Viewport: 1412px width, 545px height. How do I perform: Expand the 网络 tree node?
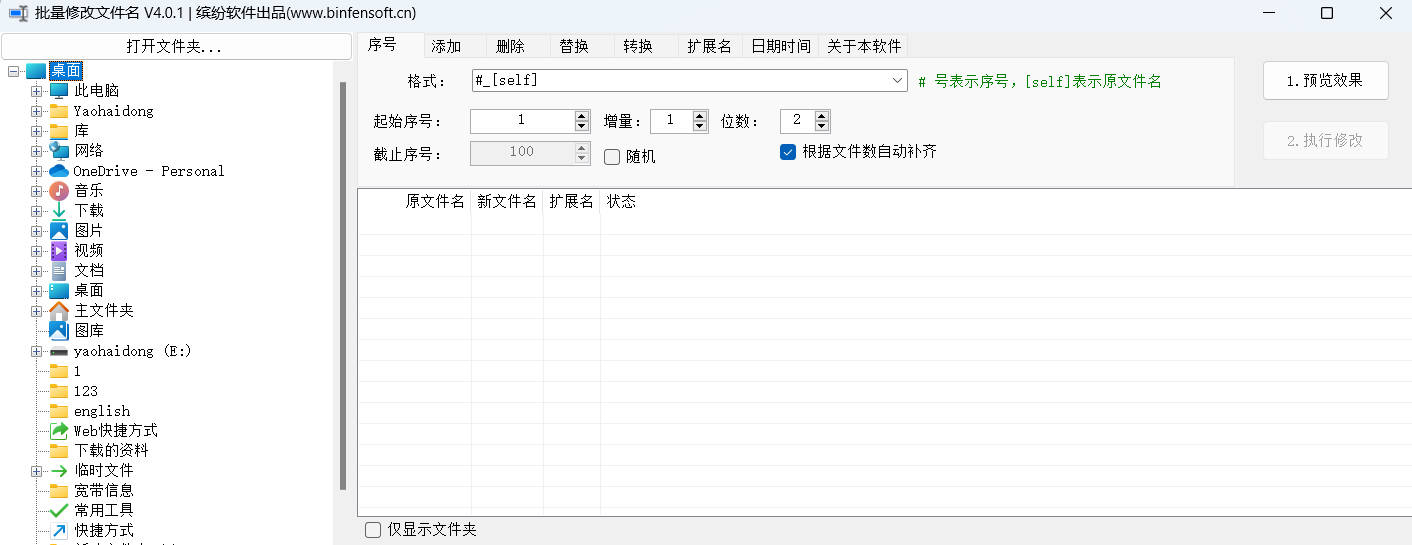(x=36, y=151)
